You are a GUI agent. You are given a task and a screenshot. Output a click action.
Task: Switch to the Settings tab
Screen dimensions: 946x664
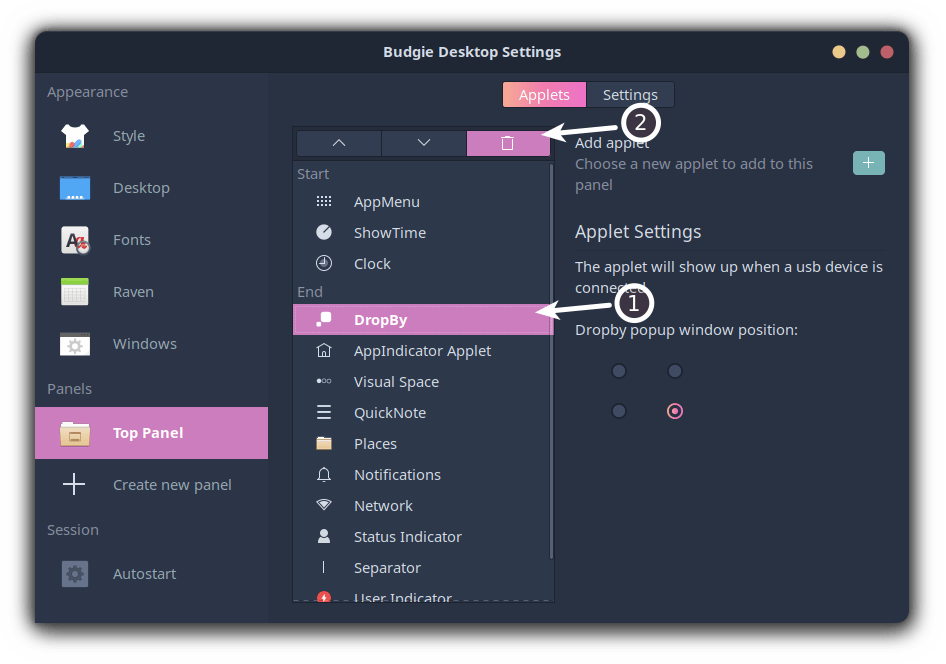(630, 95)
